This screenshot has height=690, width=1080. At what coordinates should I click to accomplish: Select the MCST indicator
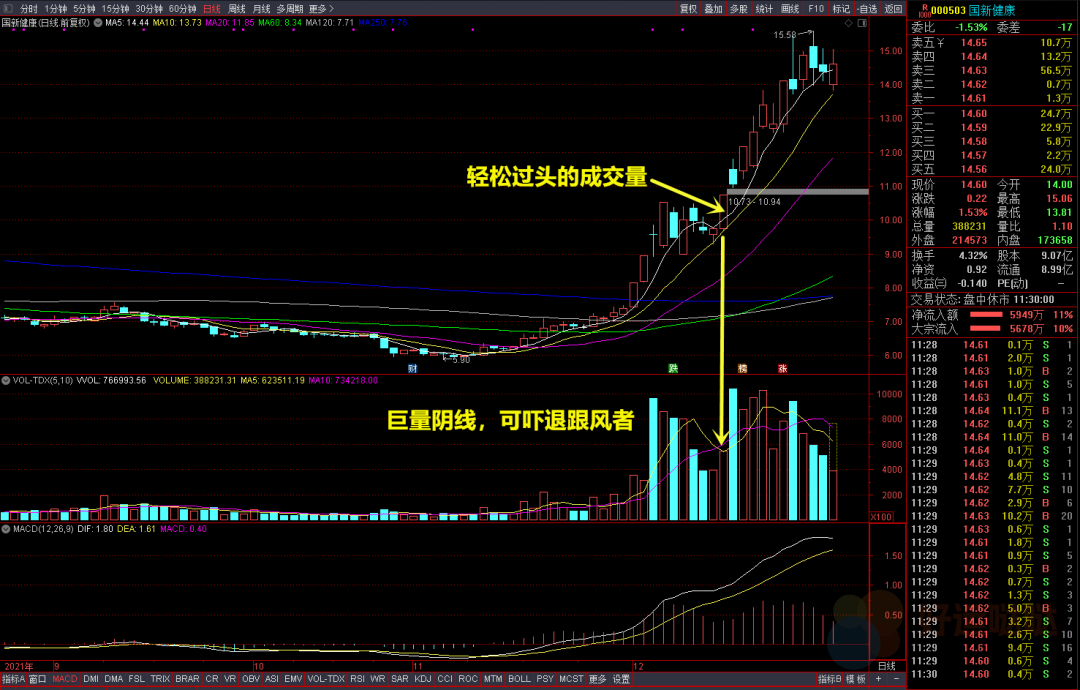(571, 679)
